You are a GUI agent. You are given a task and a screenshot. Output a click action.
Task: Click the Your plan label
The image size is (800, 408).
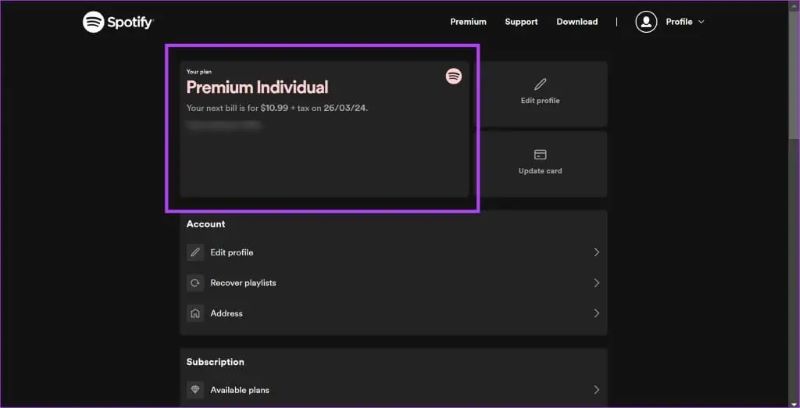(x=199, y=72)
